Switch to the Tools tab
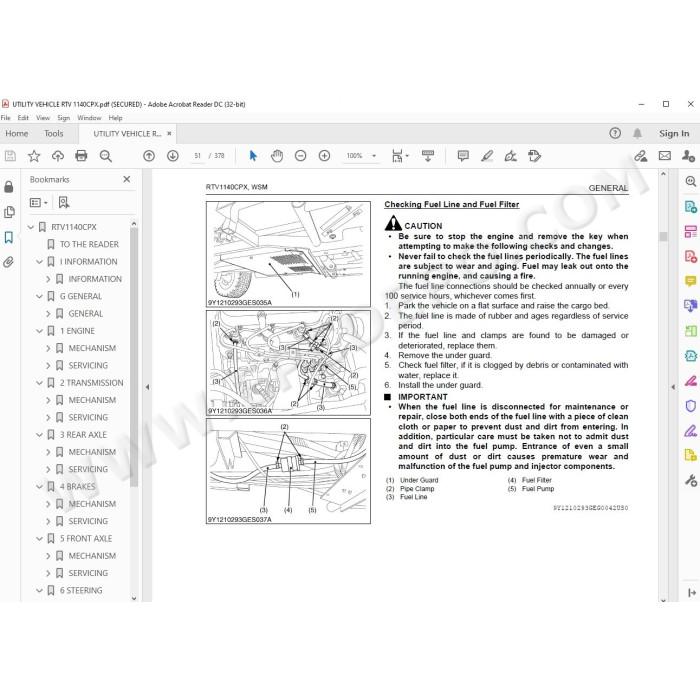This screenshot has width=700, height=700. pyautogui.click(x=54, y=133)
